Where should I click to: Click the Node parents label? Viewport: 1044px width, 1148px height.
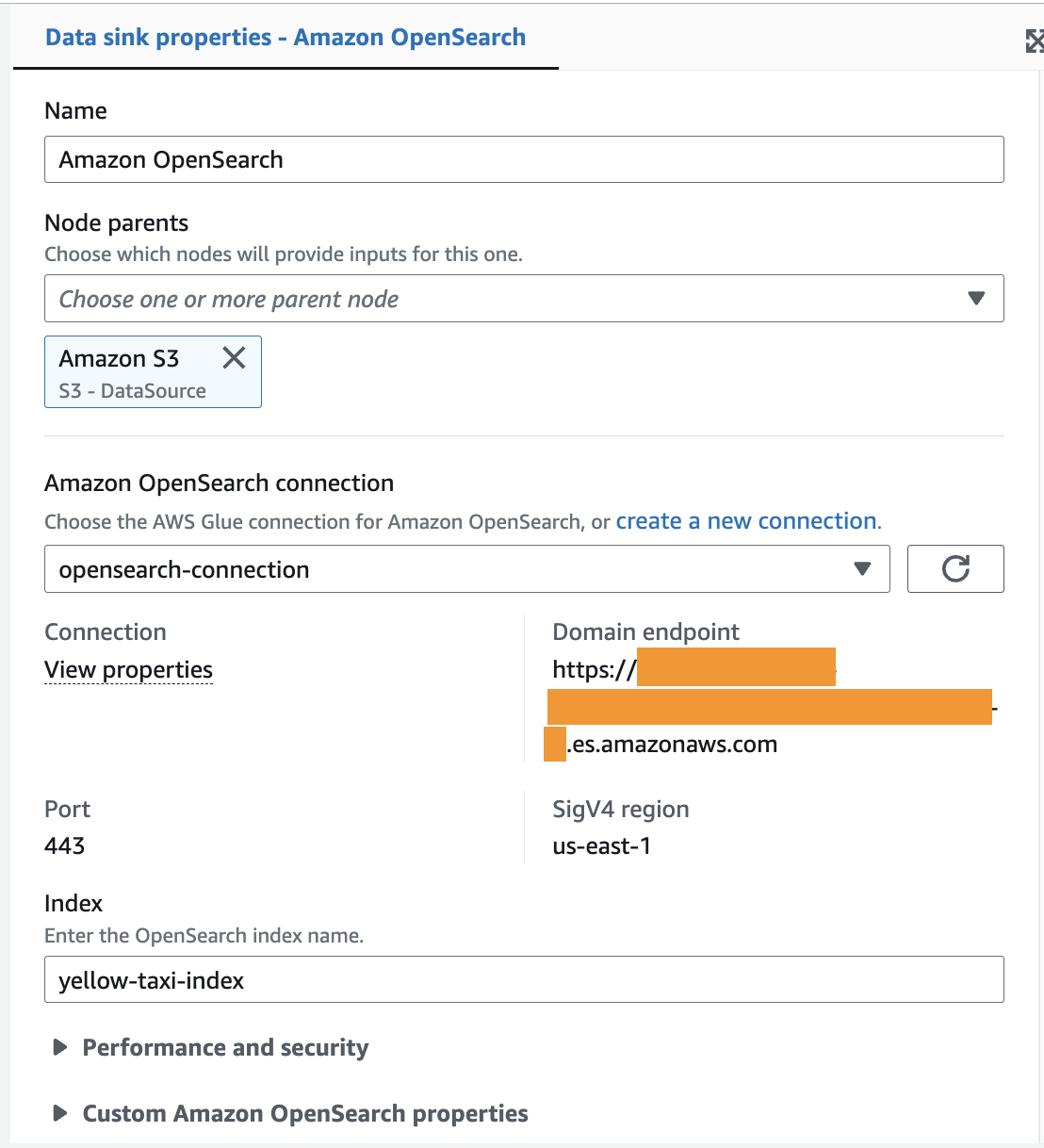coord(117,222)
